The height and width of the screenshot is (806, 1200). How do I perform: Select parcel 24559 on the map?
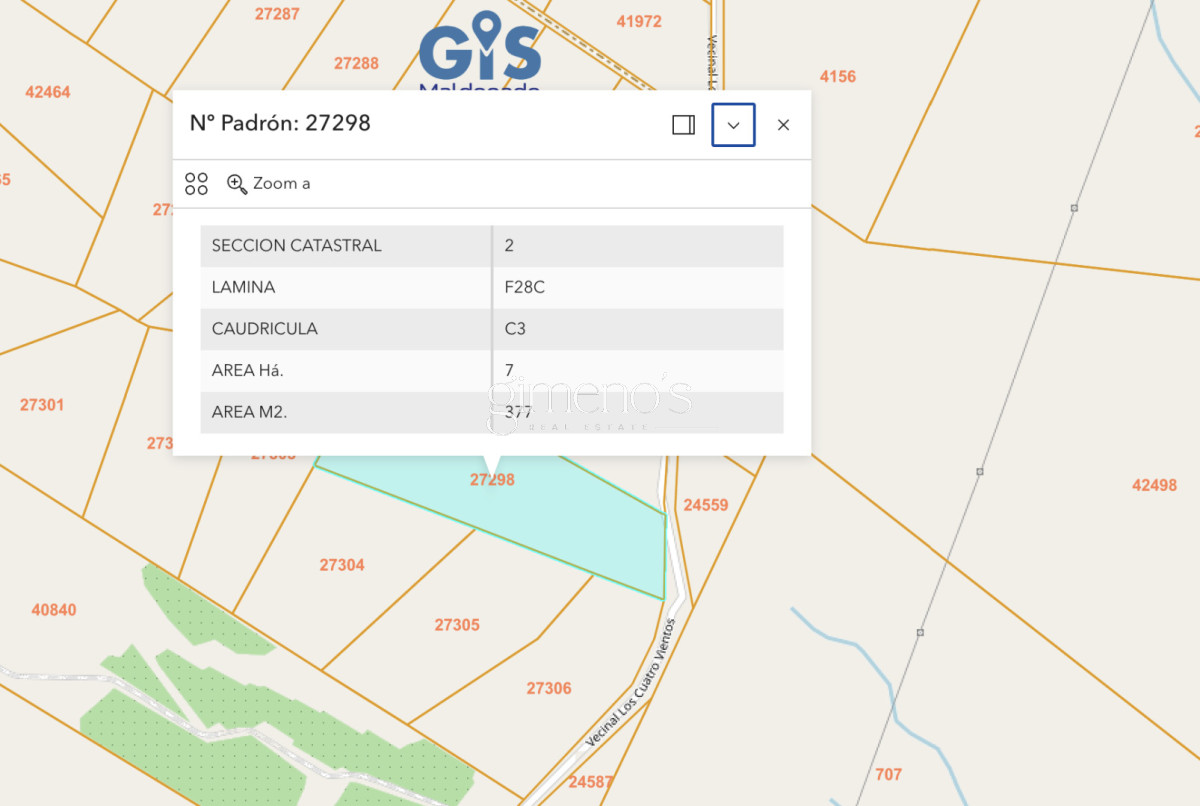point(706,505)
